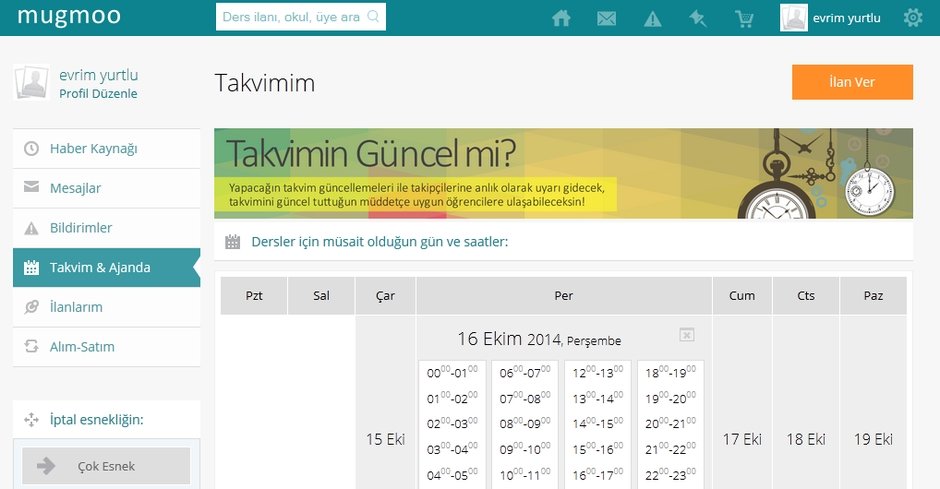Open the warning notifications icon in header

(x=652, y=19)
